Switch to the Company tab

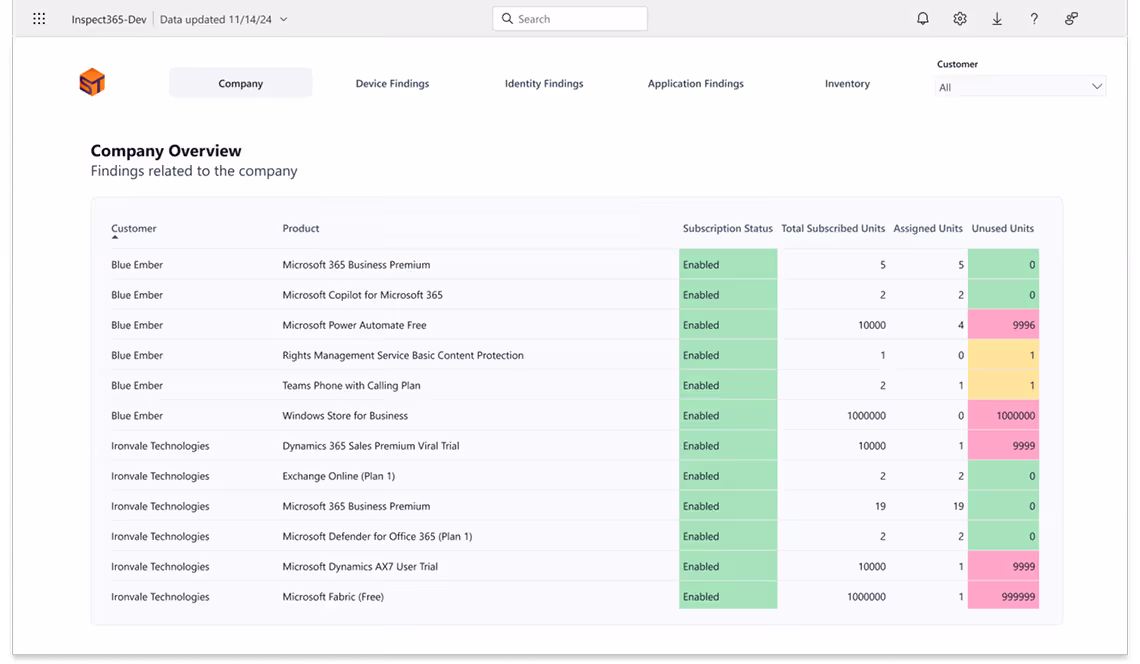click(x=241, y=83)
